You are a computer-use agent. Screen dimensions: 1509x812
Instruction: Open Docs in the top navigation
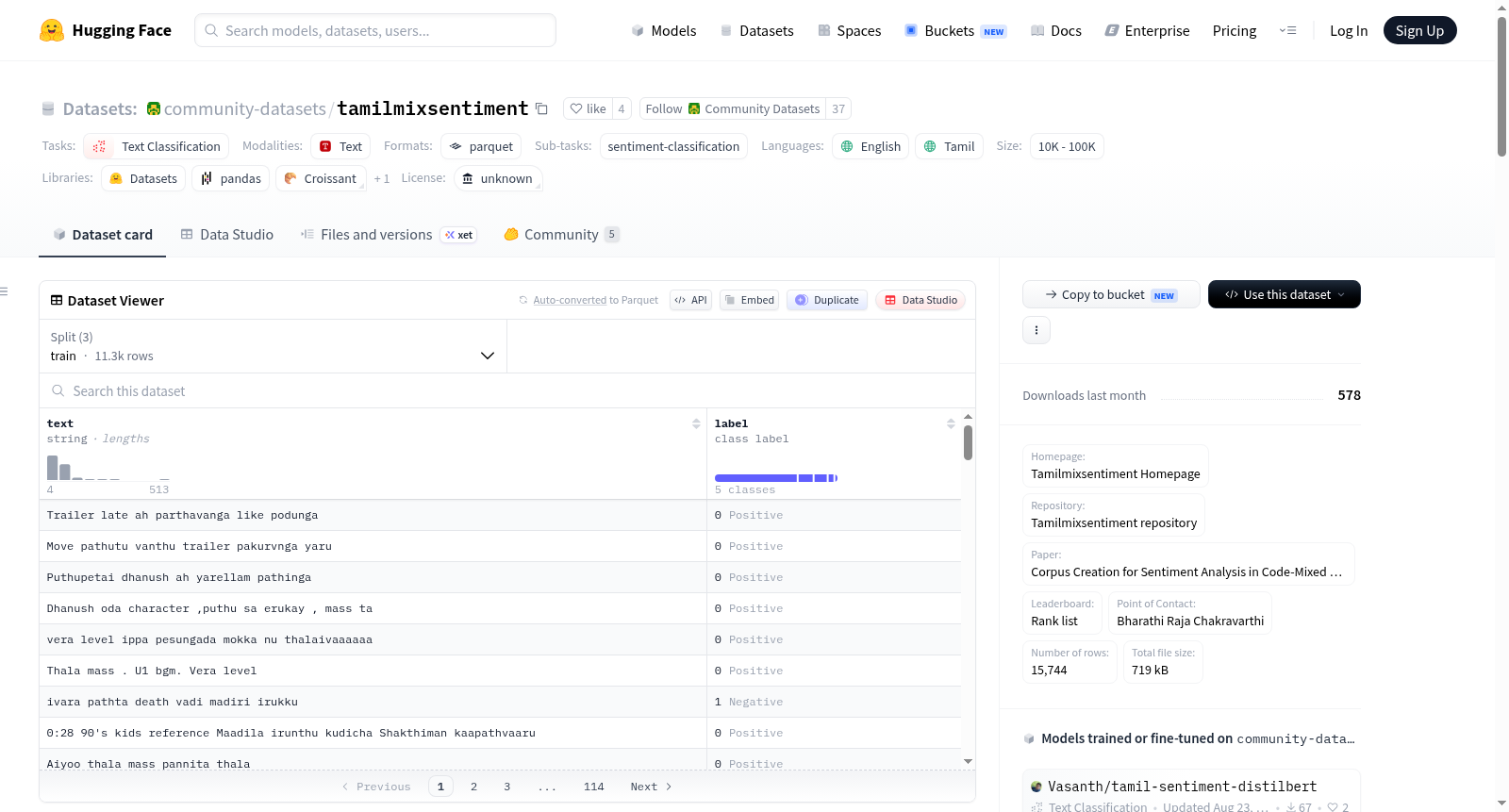1055,30
